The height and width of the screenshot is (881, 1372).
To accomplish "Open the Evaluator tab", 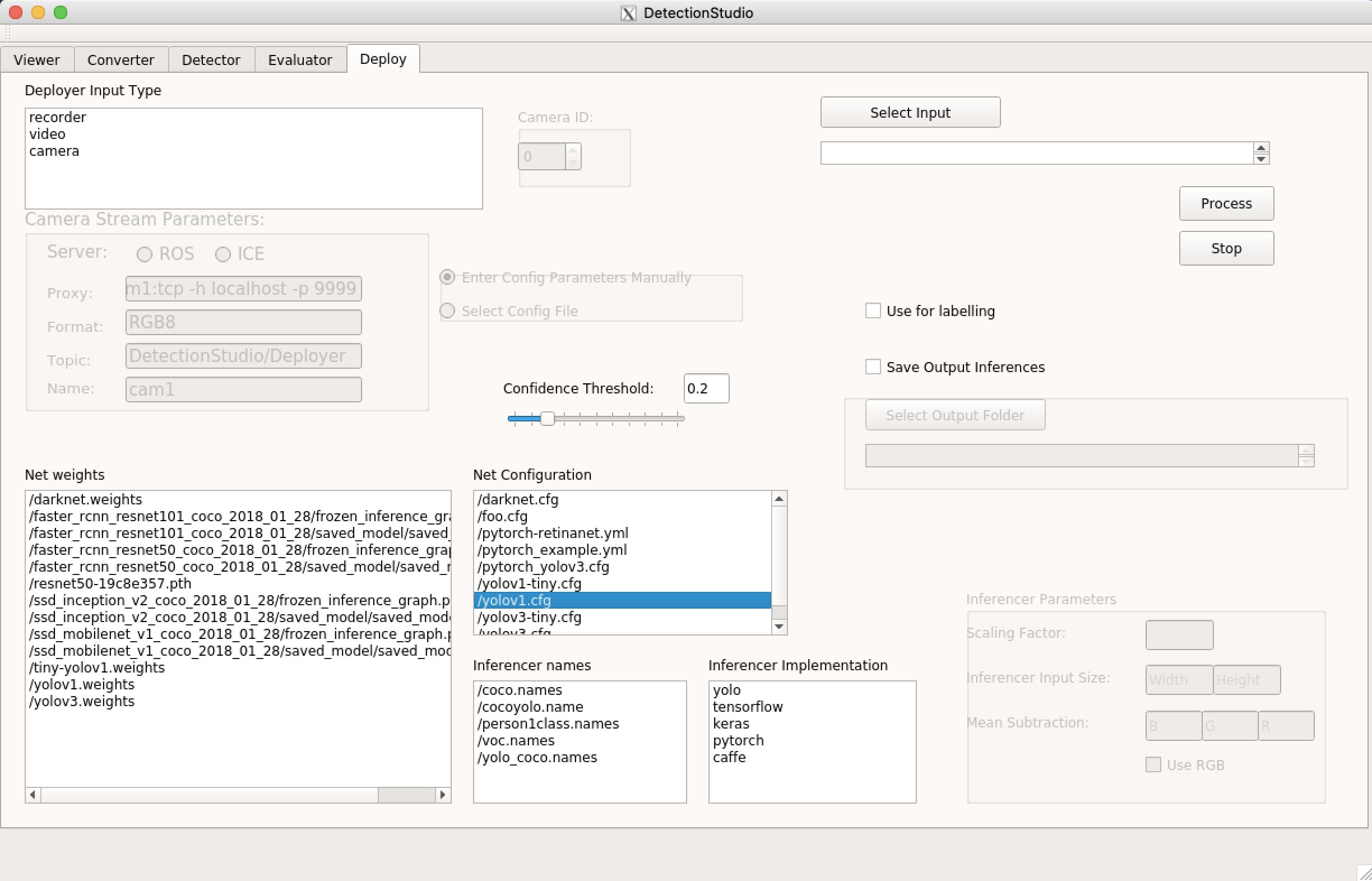I will click(300, 59).
